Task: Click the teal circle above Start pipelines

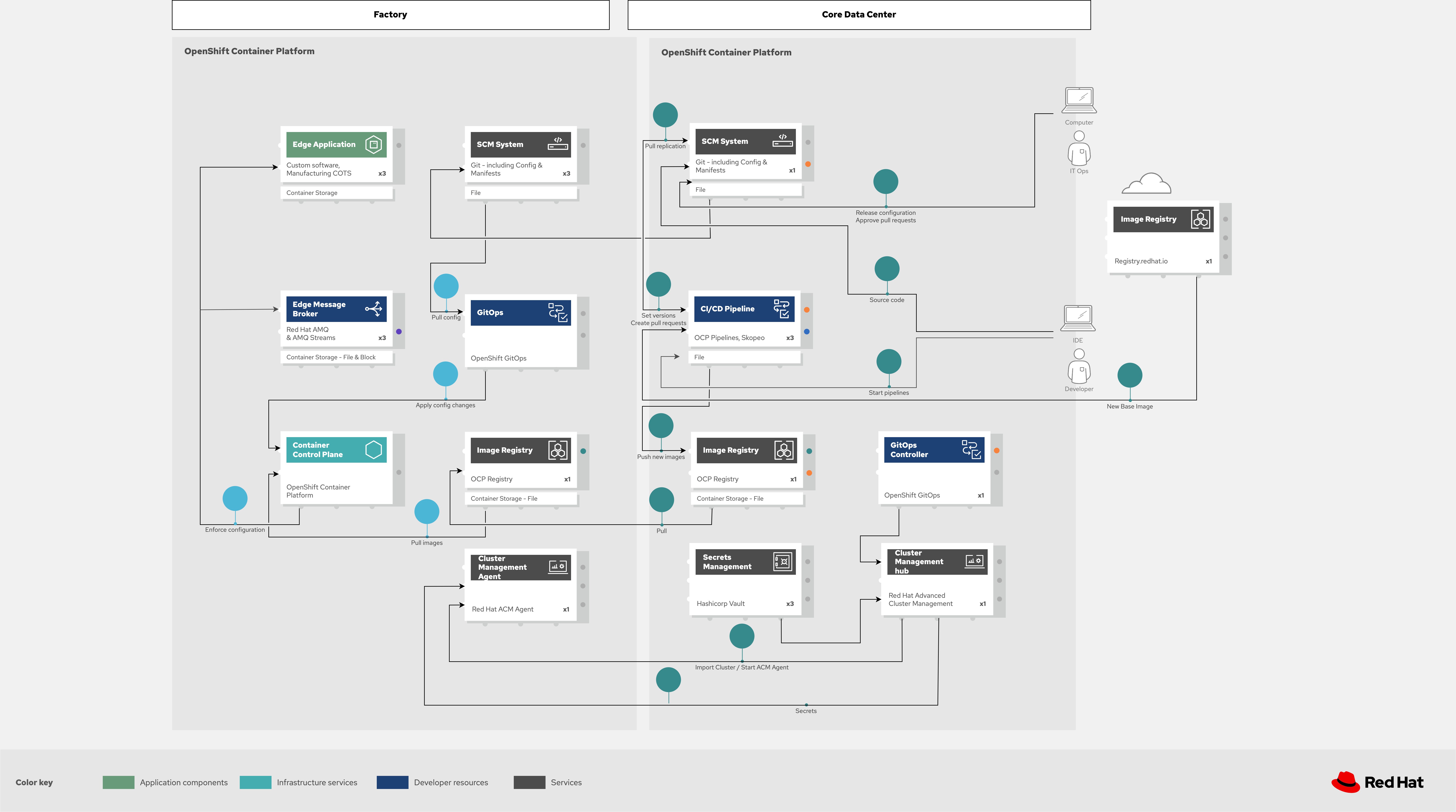Action: [889, 361]
